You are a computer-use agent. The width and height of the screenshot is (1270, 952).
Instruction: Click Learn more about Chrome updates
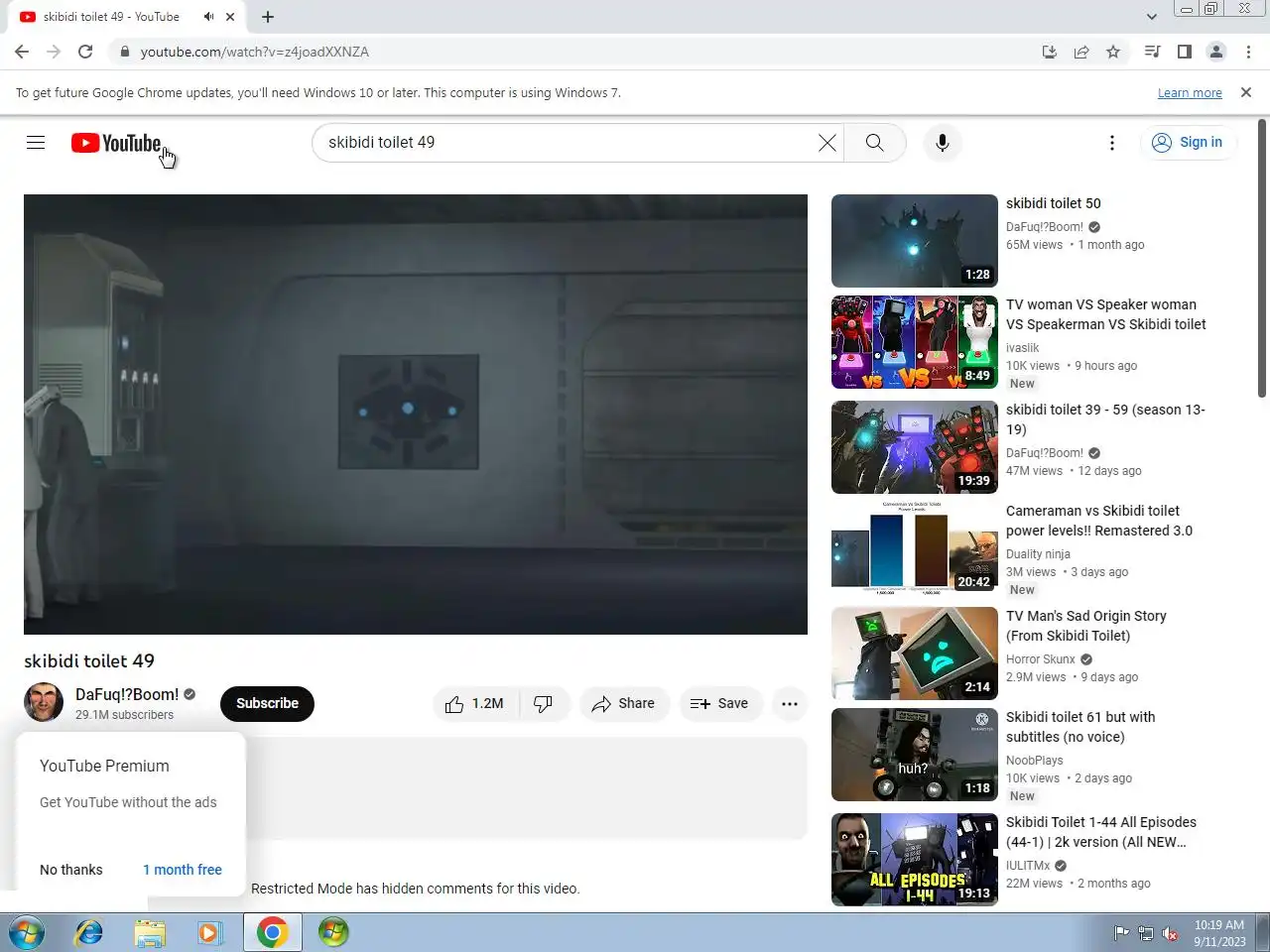click(x=1190, y=93)
